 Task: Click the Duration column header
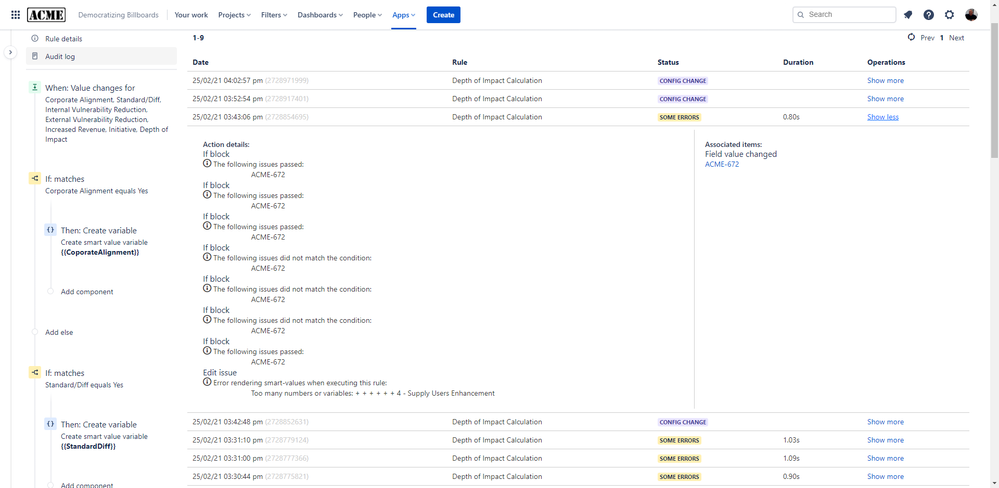[x=798, y=62]
